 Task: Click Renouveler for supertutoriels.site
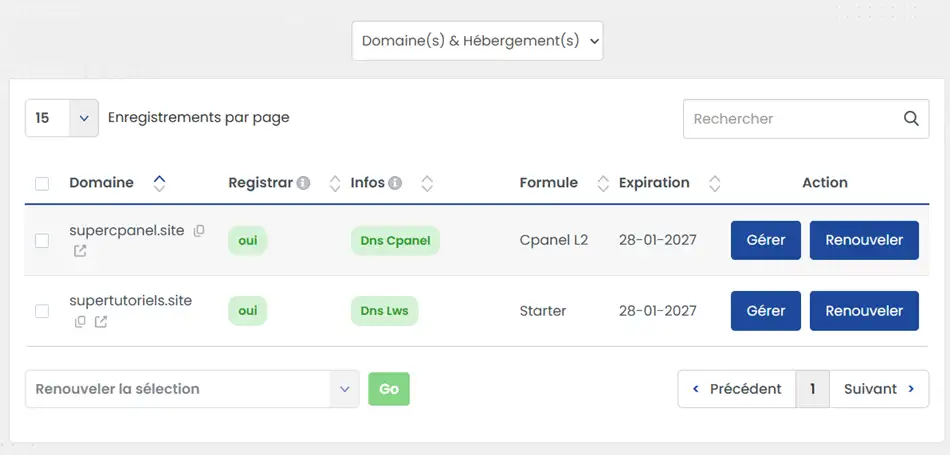coord(865,311)
